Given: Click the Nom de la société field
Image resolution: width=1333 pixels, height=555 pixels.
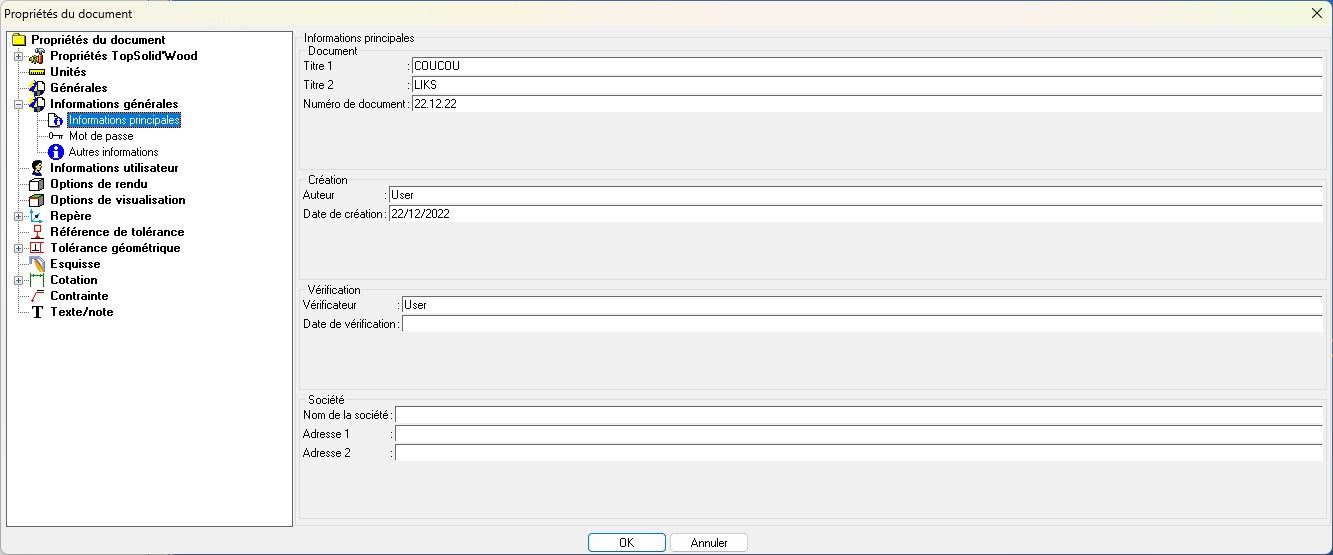Looking at the screenshot, I should tap(859, 415).
